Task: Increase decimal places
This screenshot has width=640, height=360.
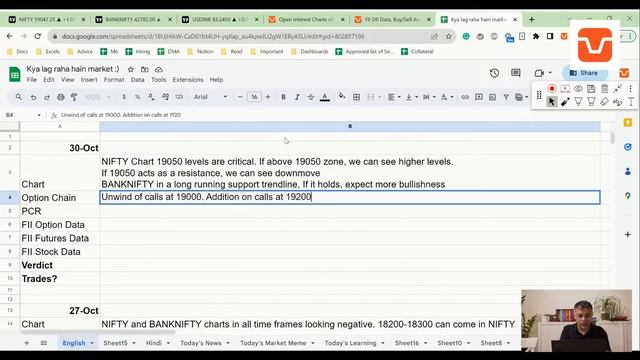Action: point(165,97)
